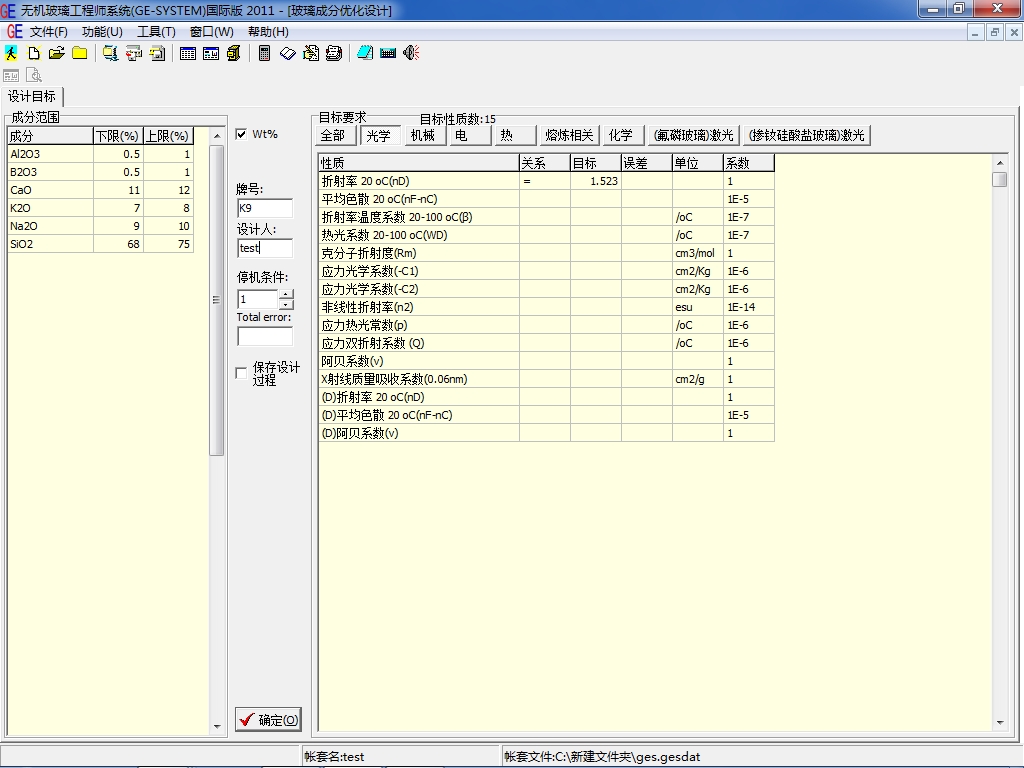The width and height of the screenshot is (1024, 768).
Task: Click the running-man exit icon in toolbar
Action: point(11,54)
